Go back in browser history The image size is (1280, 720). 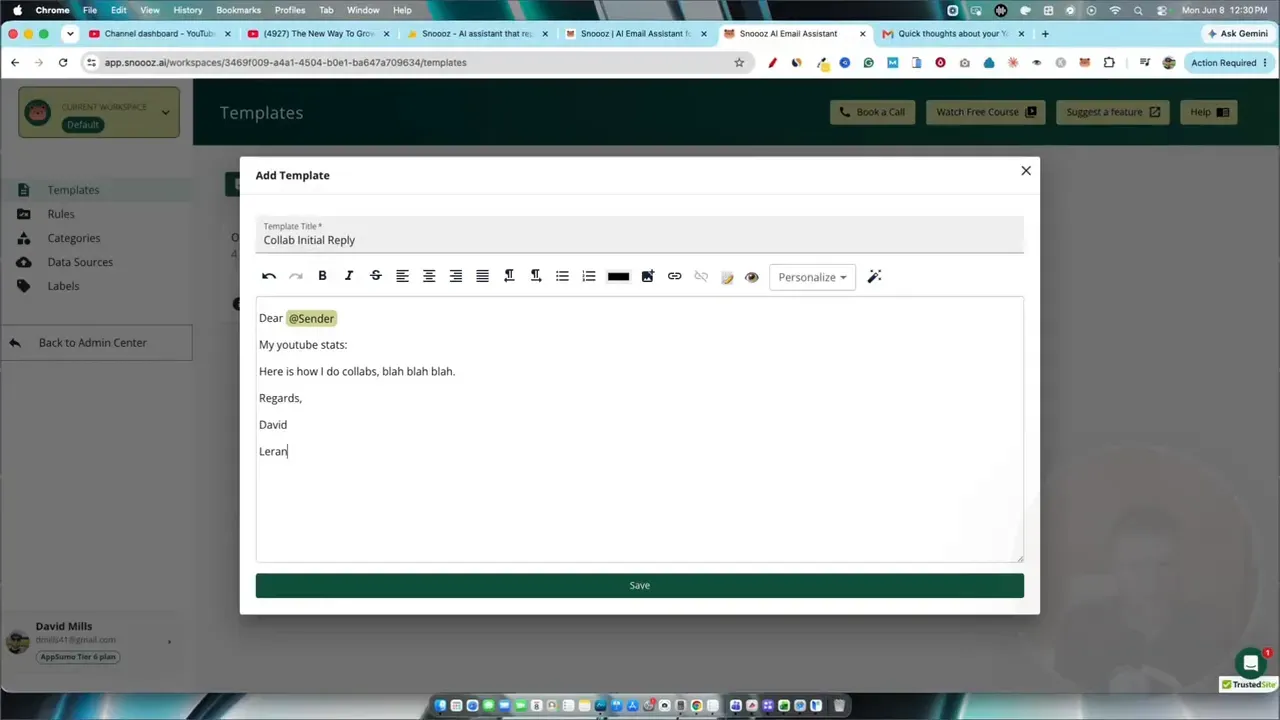15,62
